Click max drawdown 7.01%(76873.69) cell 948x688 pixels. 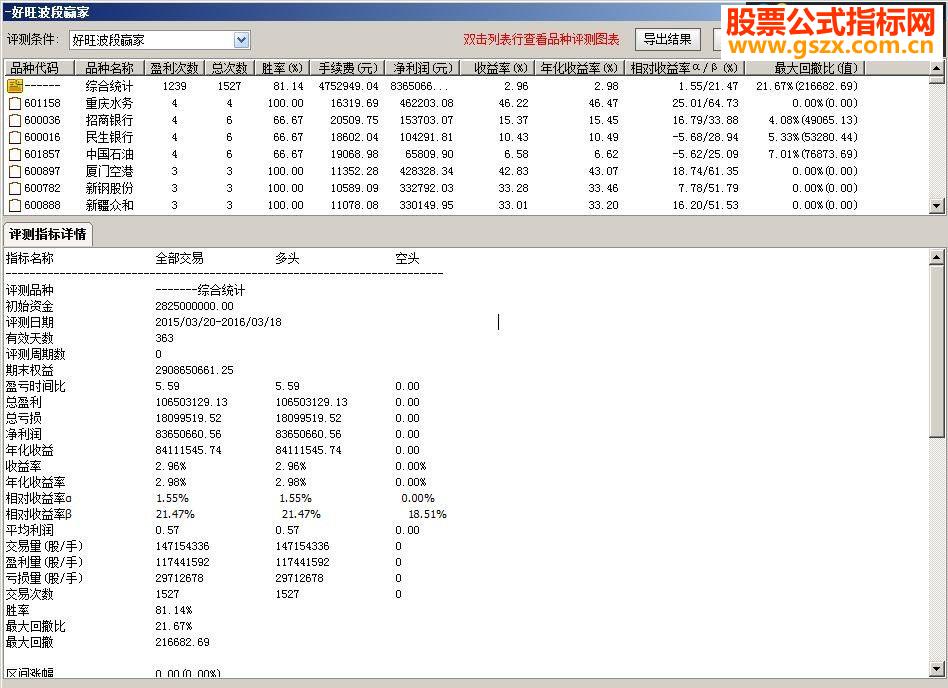point(813,154)
